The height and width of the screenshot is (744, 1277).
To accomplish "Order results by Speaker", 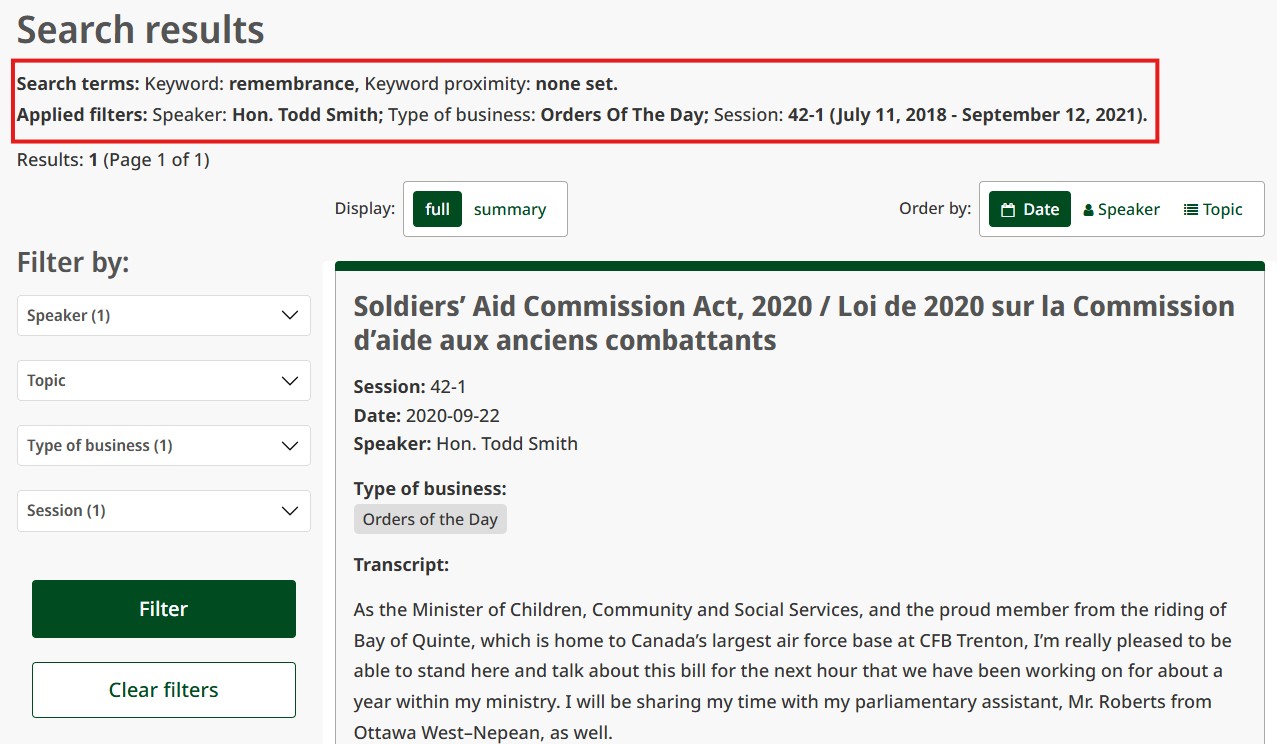I will click(1121, 208).
